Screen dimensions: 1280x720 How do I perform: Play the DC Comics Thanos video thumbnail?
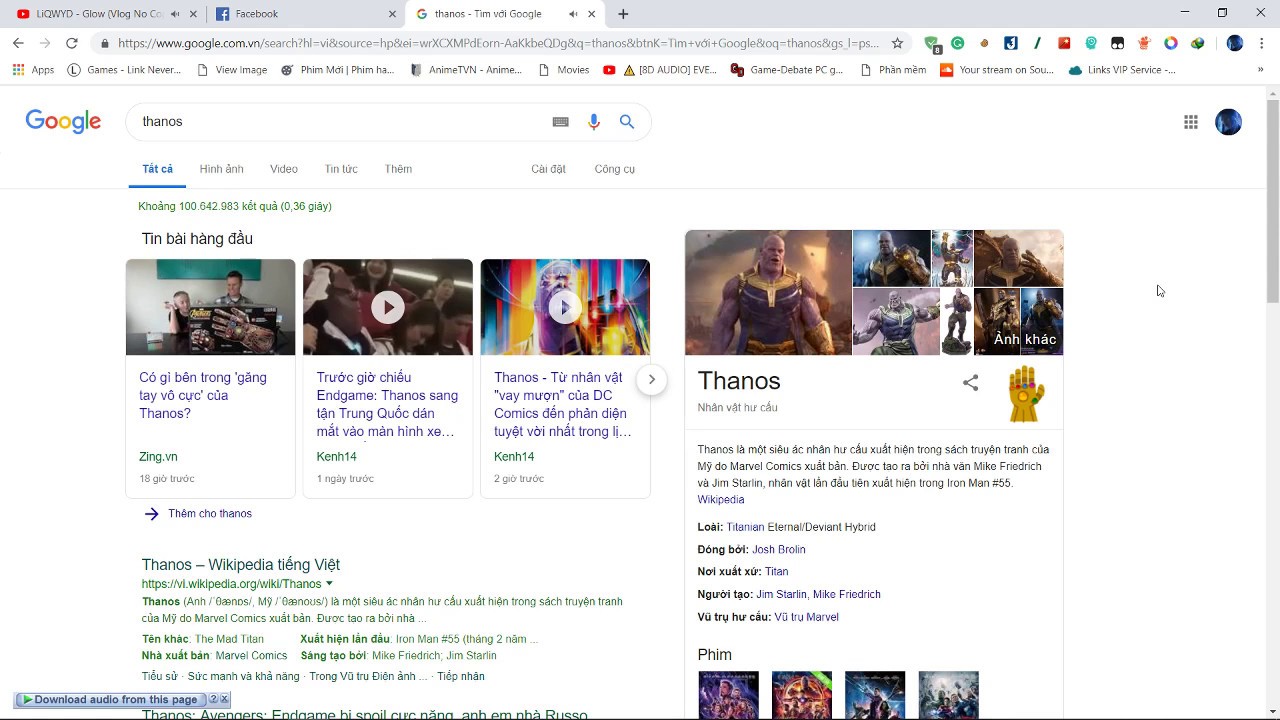(x=565, y=307)
